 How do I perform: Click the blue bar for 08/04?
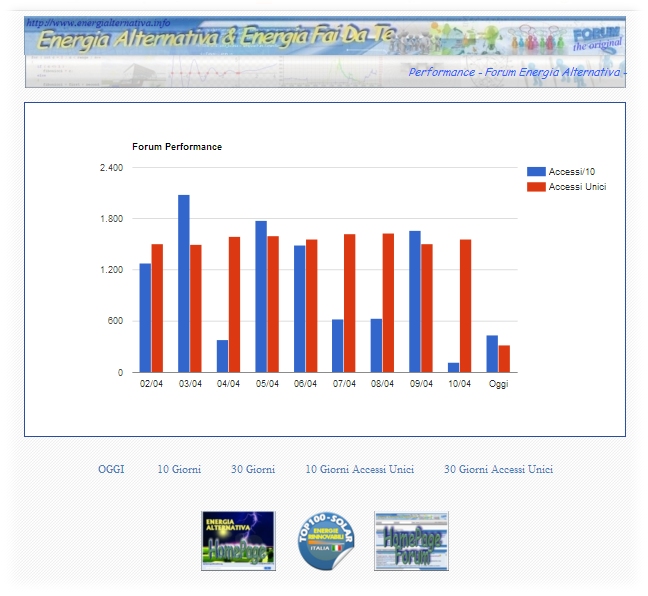(x=376, y=346)
